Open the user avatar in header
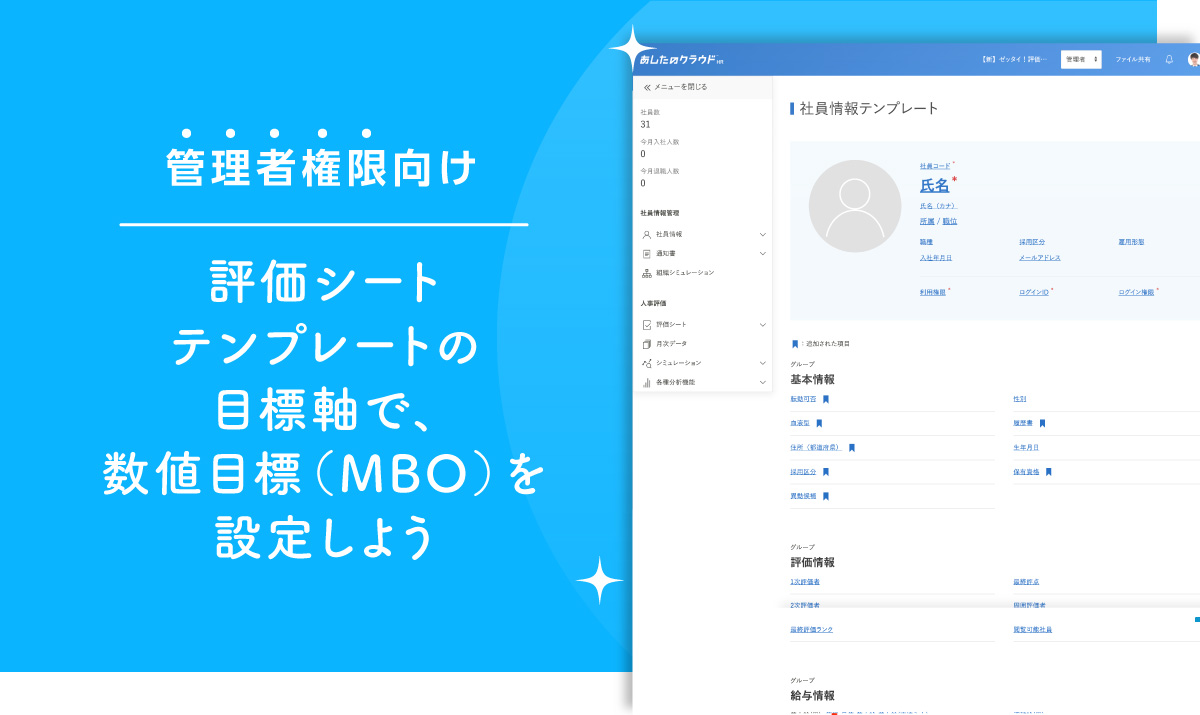Image resolution: width=1200 pixels, height=715 pixels. coord(1194,60)
